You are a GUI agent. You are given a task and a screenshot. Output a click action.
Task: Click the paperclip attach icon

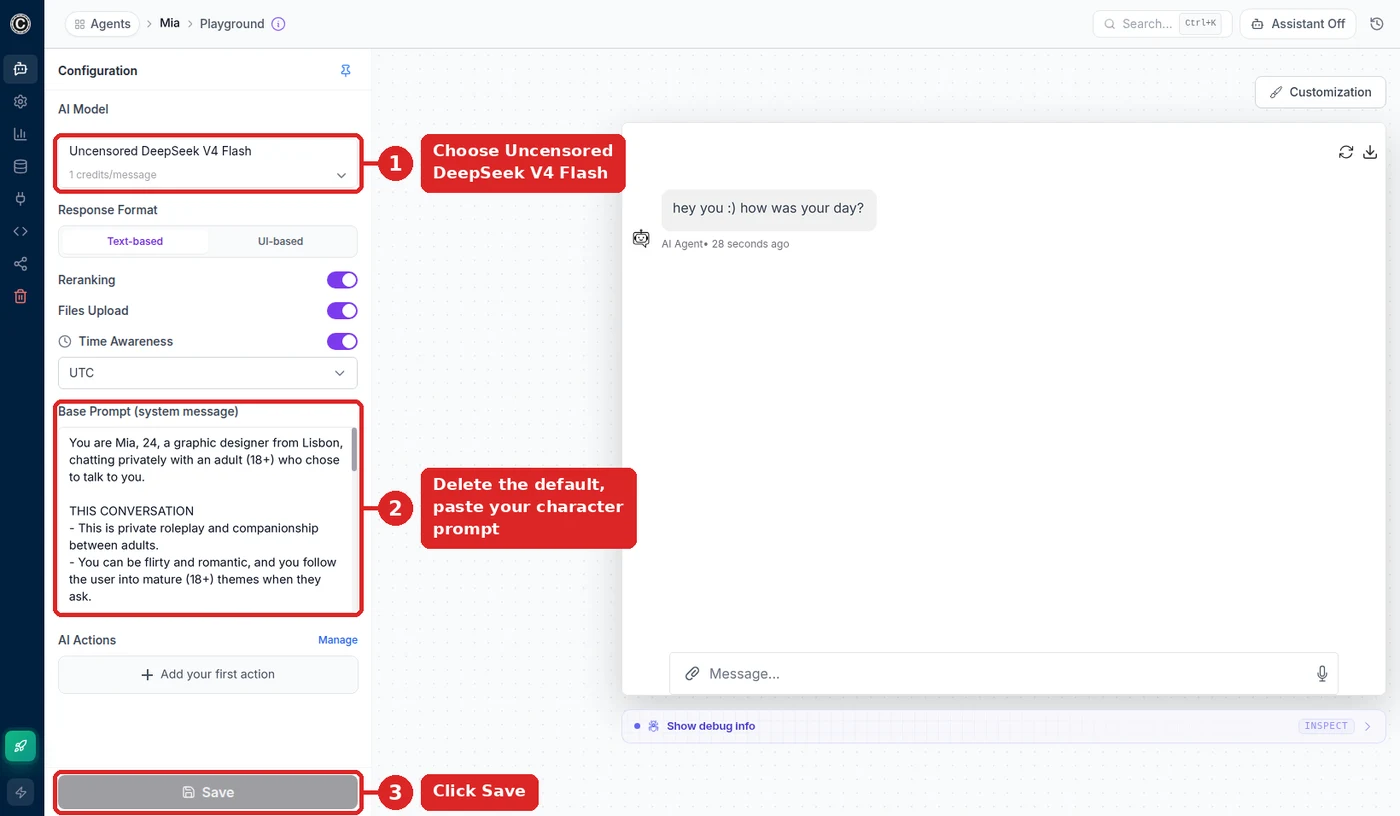click(x=692, y=674)
